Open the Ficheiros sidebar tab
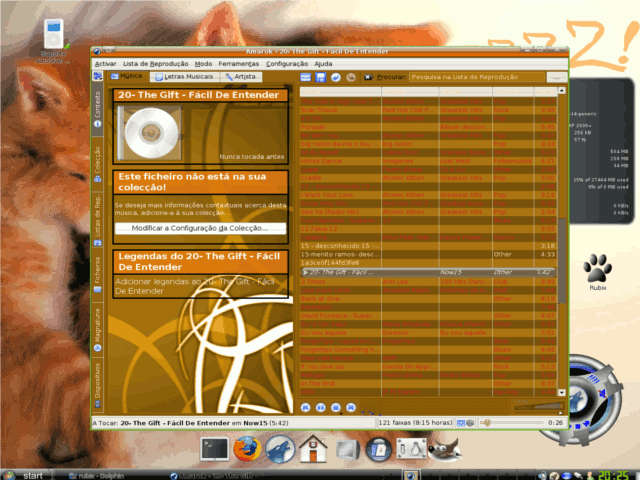Viewport: 640px width, 480px height. [98, 274]
